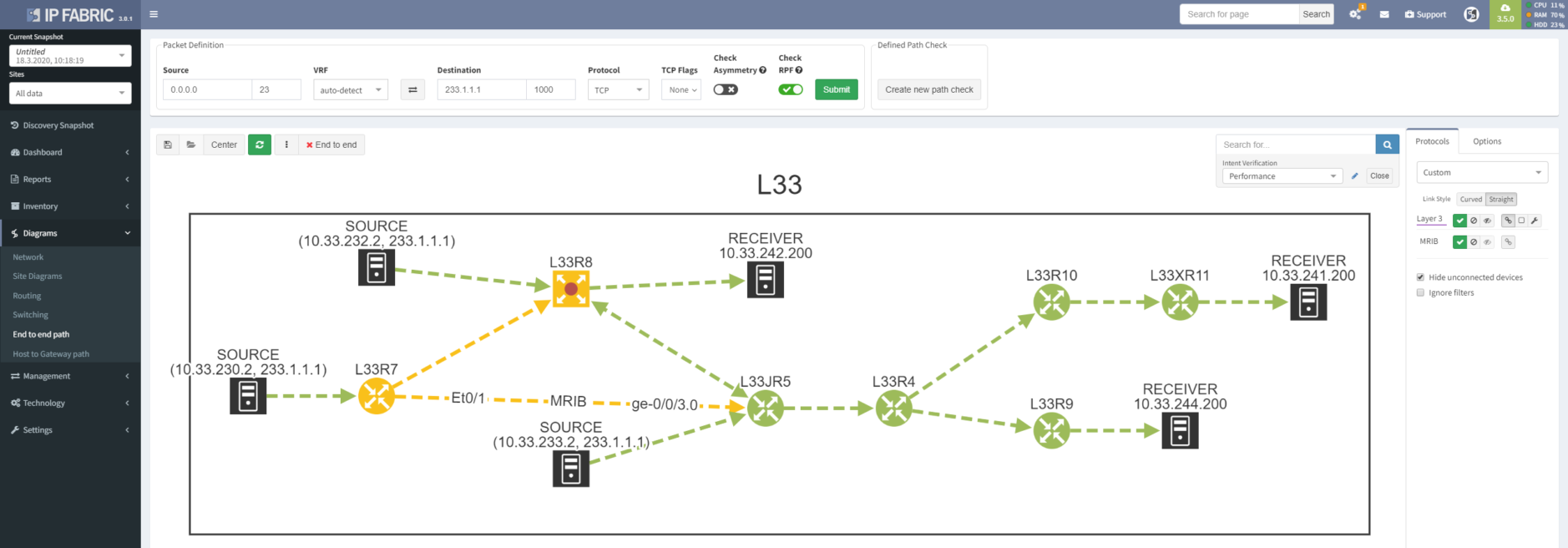Expand the Intent Verification Performance dropdown
Image resolution: width=1568 pixels, height=548 pixels.
coord(1282,176)
